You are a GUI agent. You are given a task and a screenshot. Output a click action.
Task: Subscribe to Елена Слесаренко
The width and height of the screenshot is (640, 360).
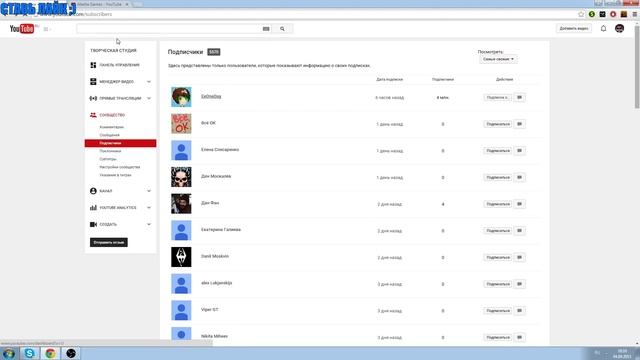tap(498, 151)
